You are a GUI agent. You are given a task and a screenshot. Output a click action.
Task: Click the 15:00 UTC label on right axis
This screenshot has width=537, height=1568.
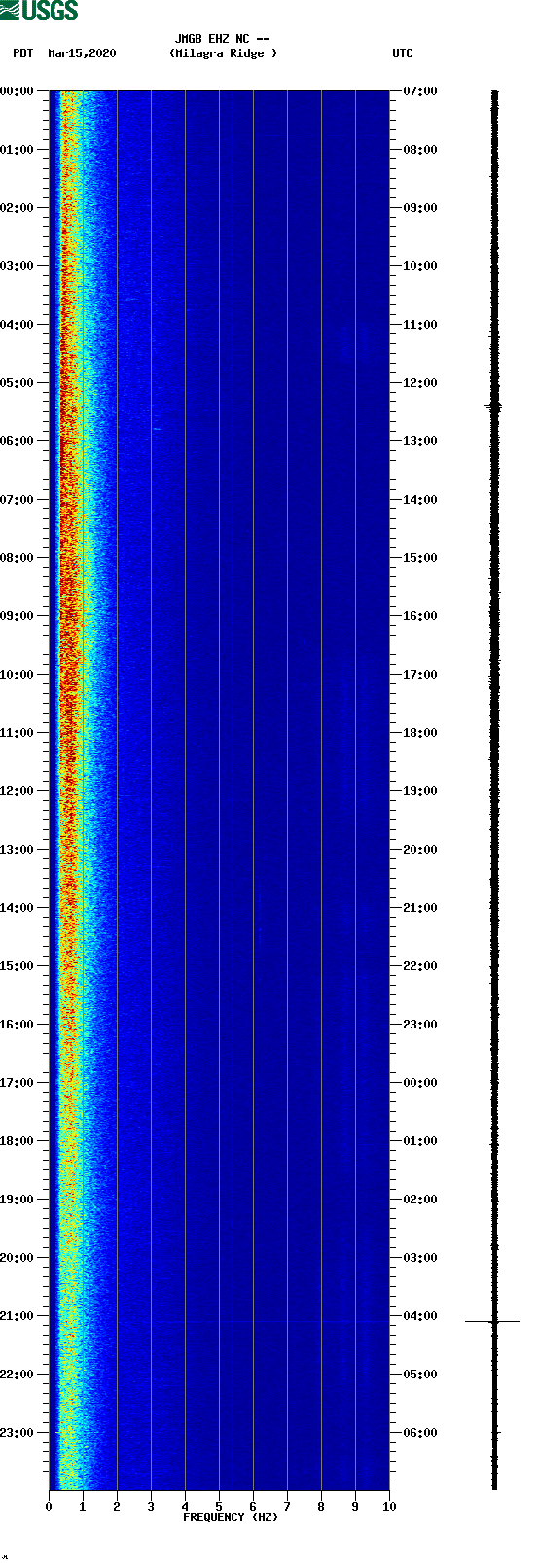420,558
